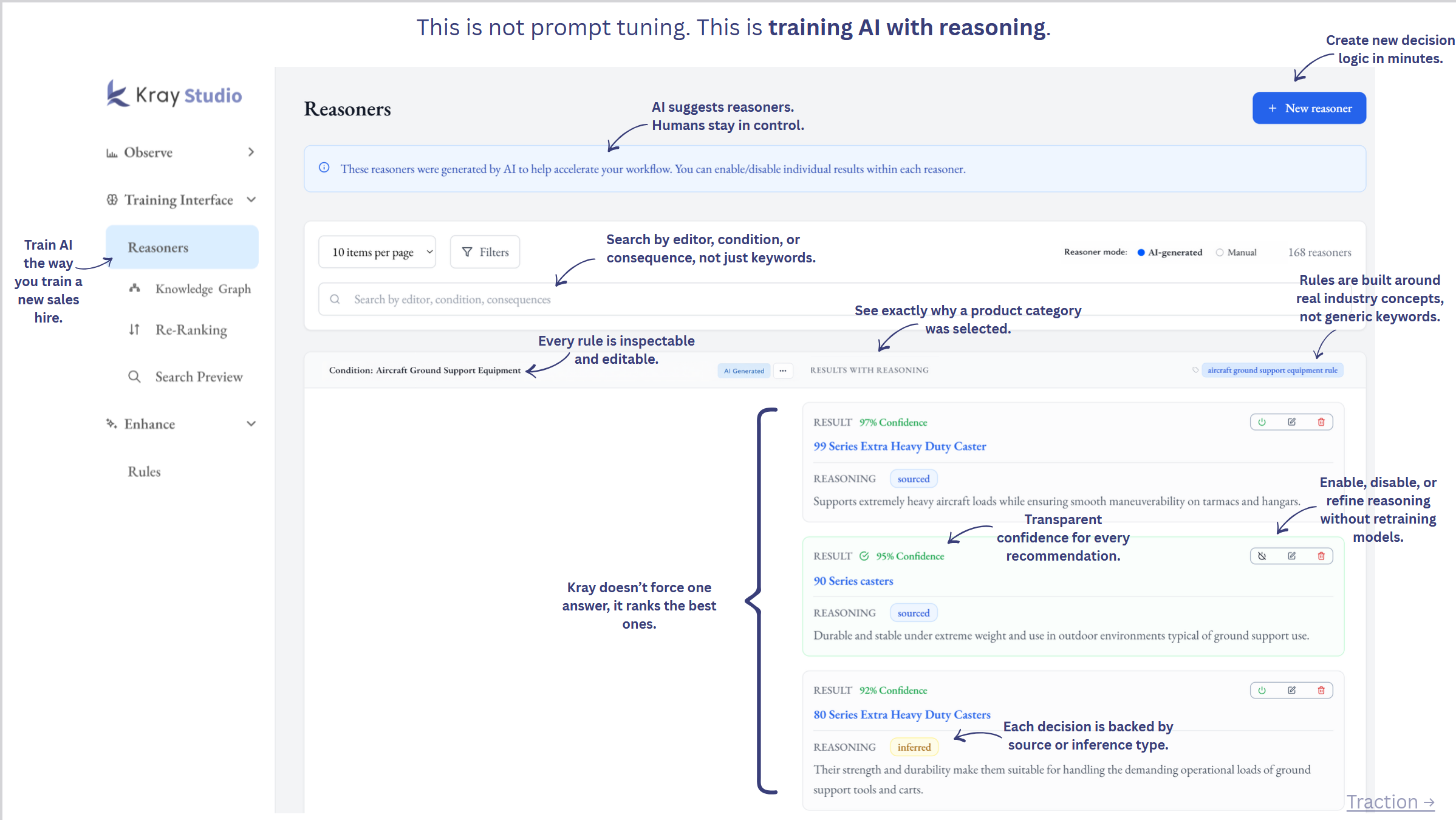Follow the Traction link
Viewport: 1456px width, 820px height.
click(x=1386, y=802)
